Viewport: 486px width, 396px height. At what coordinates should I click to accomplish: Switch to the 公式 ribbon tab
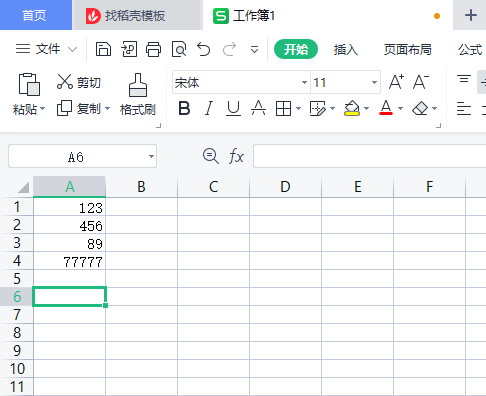tap(470, 50)
